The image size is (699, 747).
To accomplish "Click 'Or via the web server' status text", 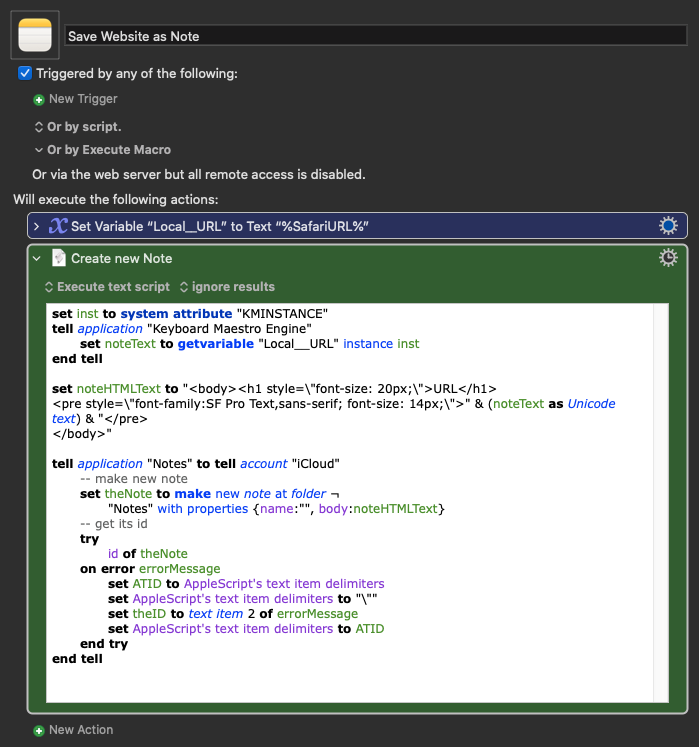I will coord(199,175).
